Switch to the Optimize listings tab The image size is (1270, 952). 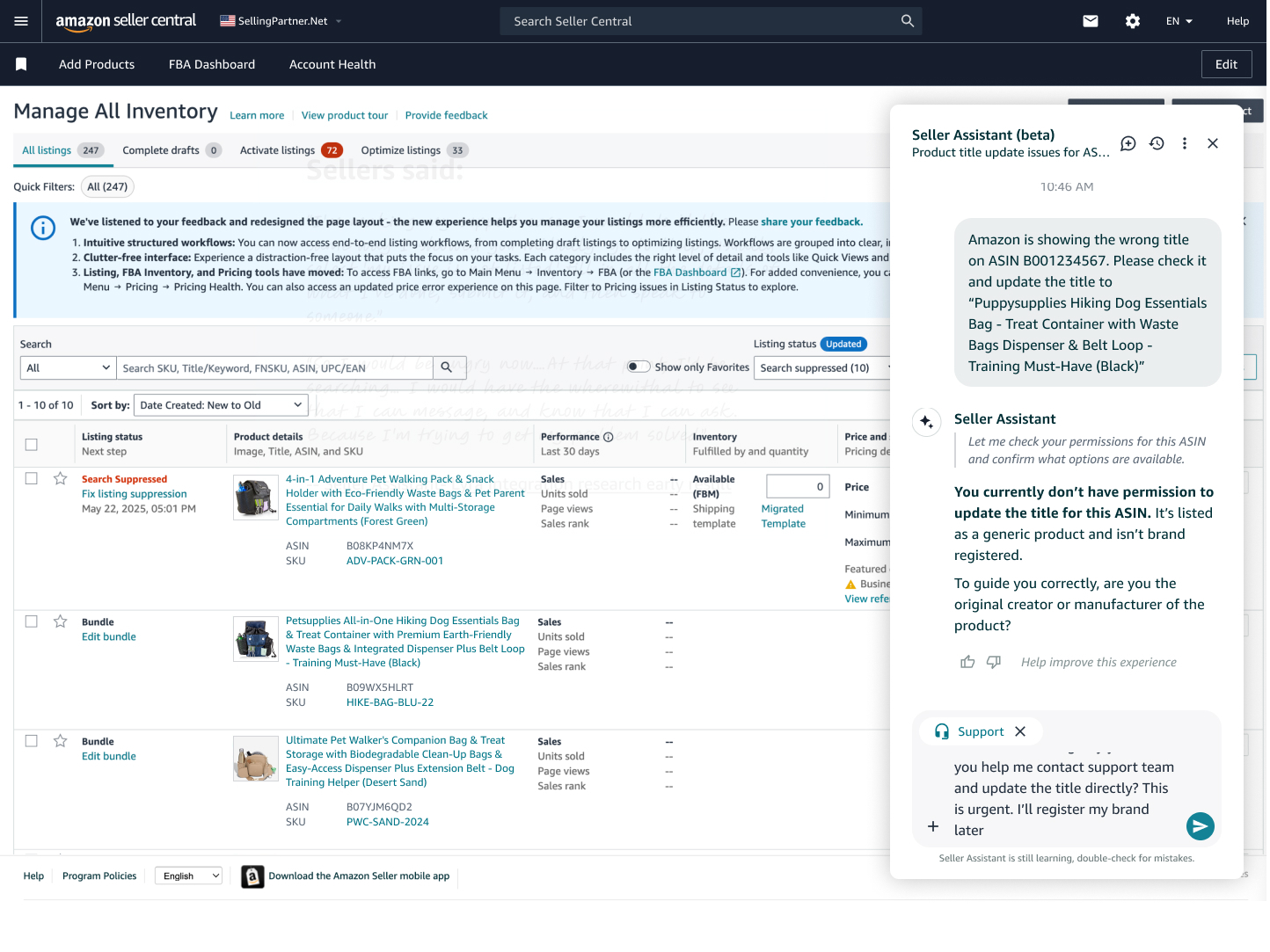(401, 150)
